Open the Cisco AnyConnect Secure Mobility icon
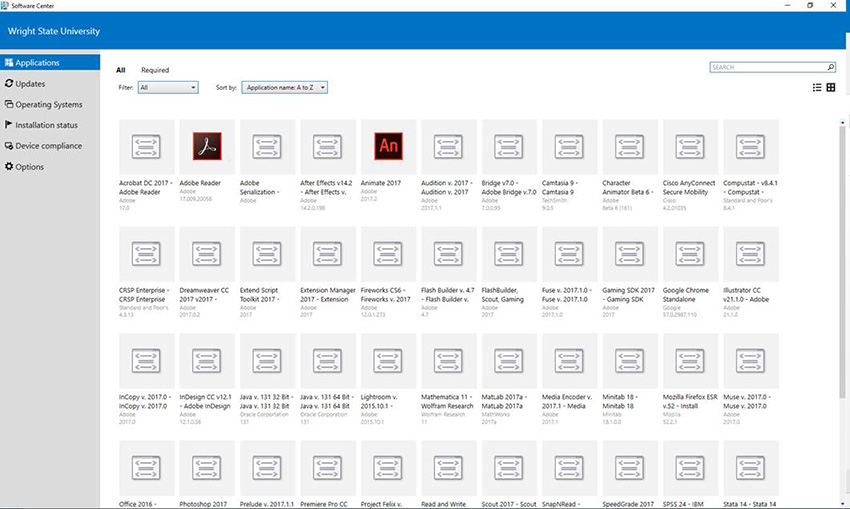 (690, 147)
